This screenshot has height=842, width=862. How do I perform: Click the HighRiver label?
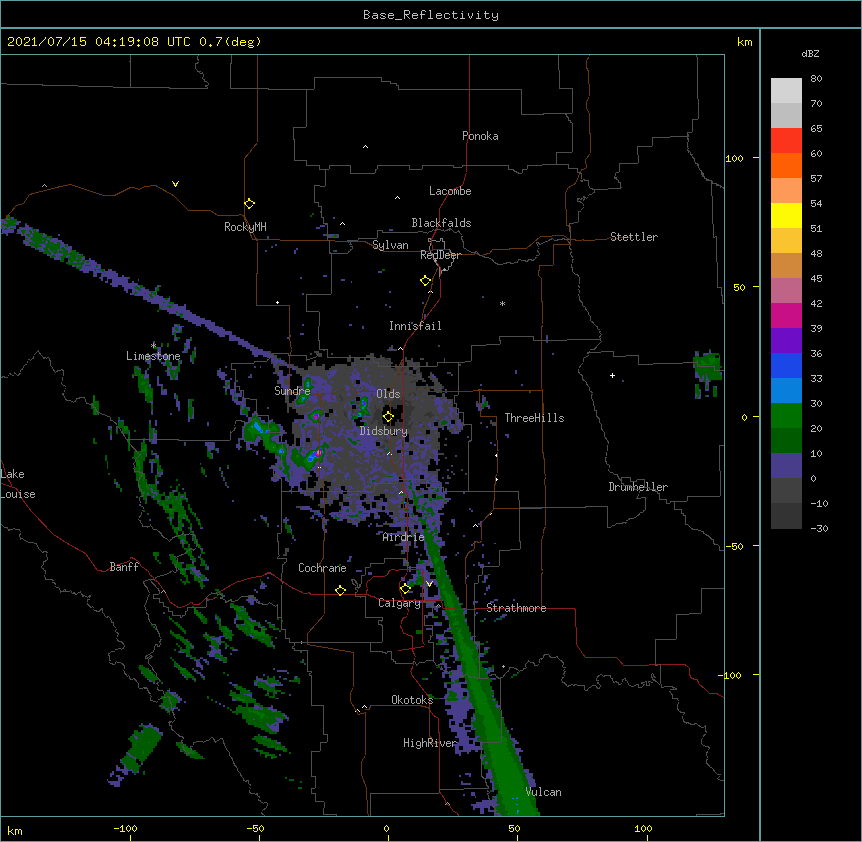pyautogui.click(x=430, y=743)
